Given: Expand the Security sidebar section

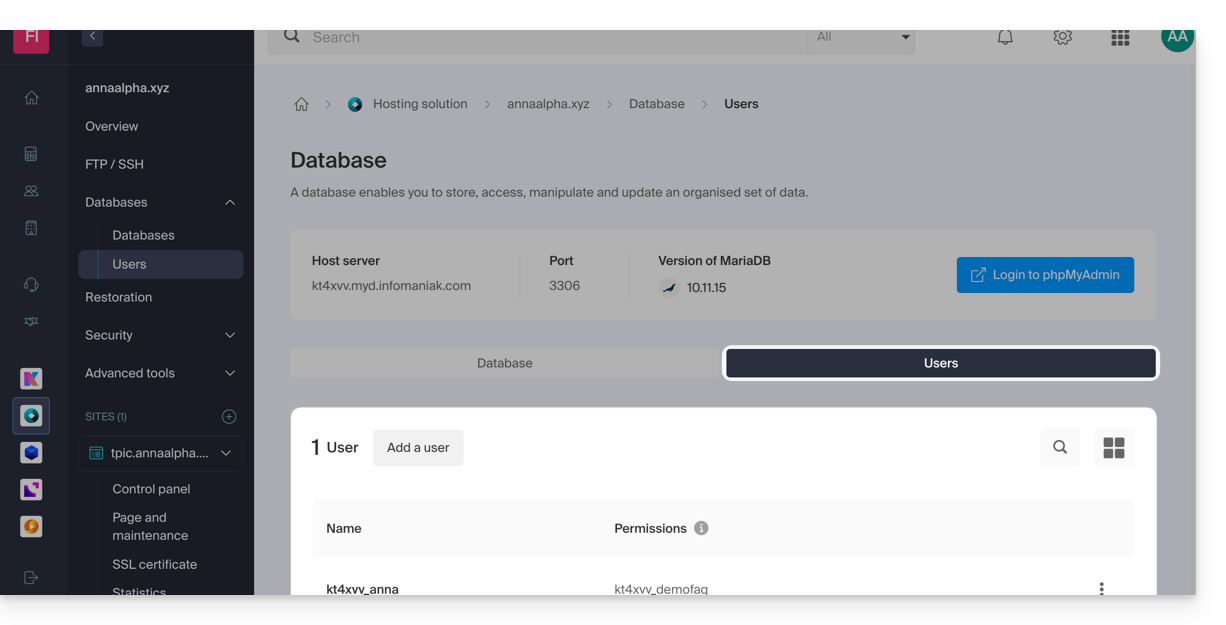Looking at the screenshot, I should 230,335.
